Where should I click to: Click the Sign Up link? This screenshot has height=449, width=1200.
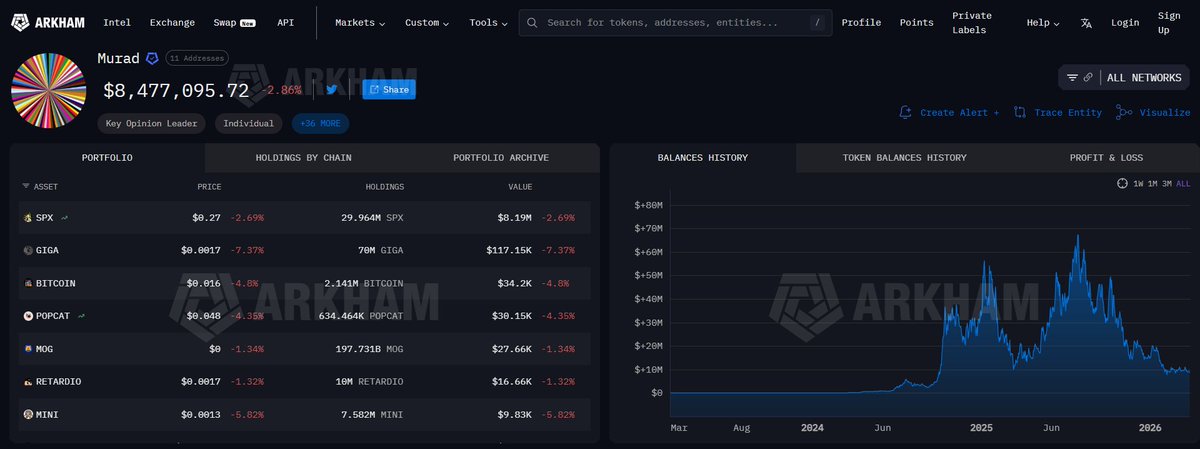pos(1169,22)
